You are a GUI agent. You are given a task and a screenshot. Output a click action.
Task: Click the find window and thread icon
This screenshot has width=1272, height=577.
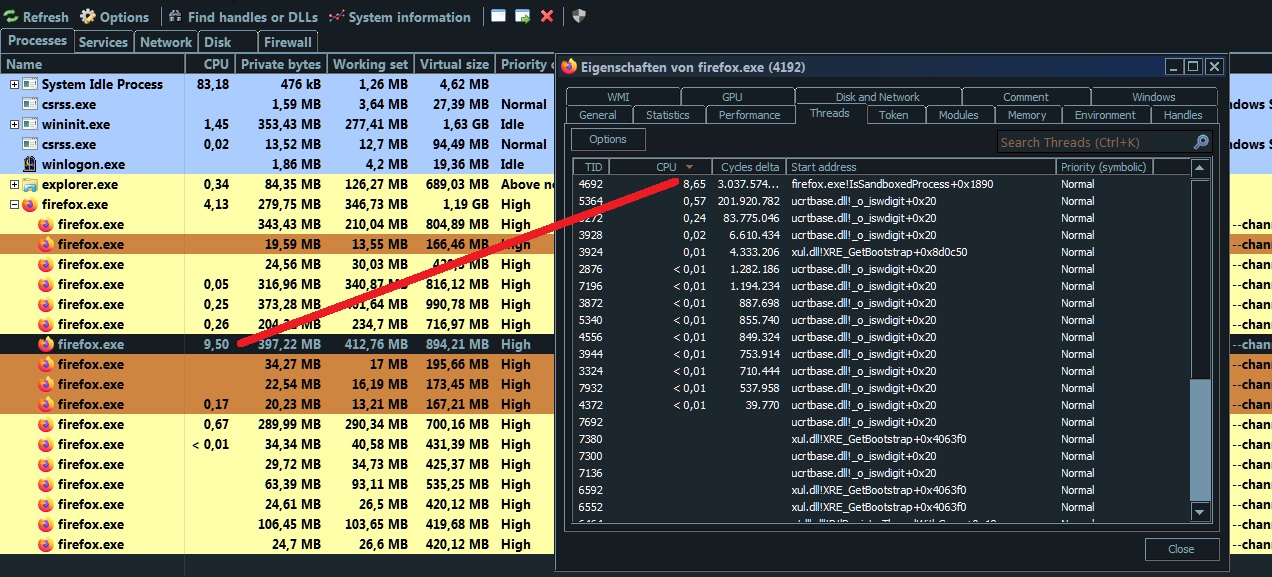(x=523, y=16)
